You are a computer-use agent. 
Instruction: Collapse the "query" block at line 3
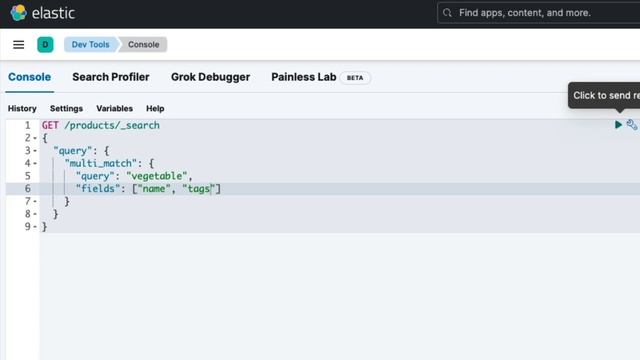point(35,151)
